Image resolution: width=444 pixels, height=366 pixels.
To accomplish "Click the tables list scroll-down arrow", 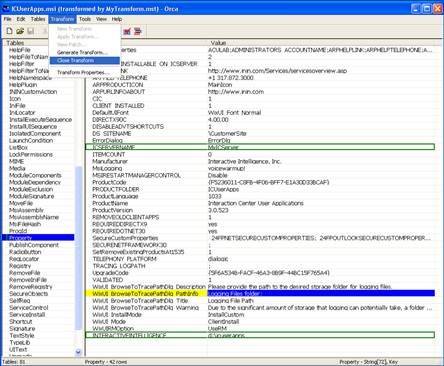I will tap(78, 352).
